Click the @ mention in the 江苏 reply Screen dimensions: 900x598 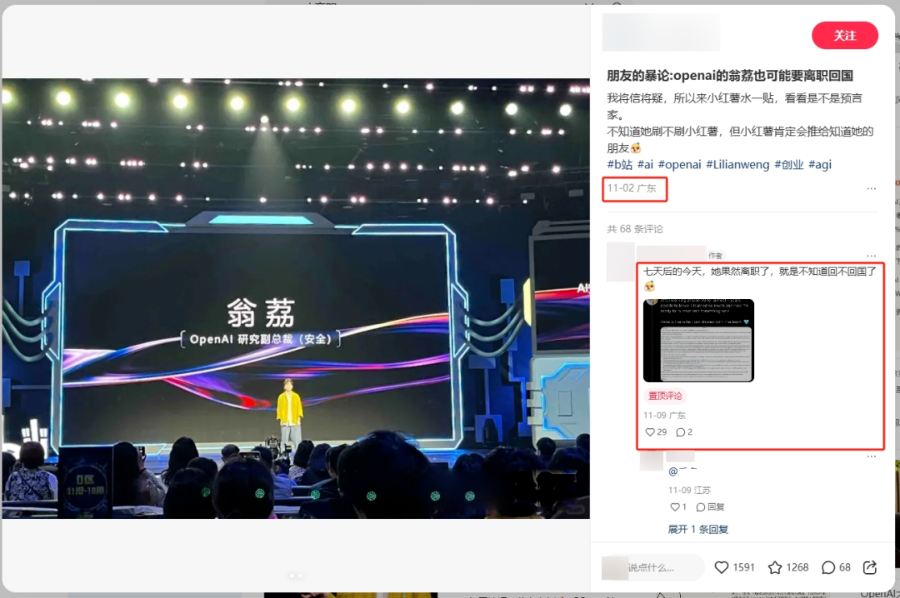point(682,471)
